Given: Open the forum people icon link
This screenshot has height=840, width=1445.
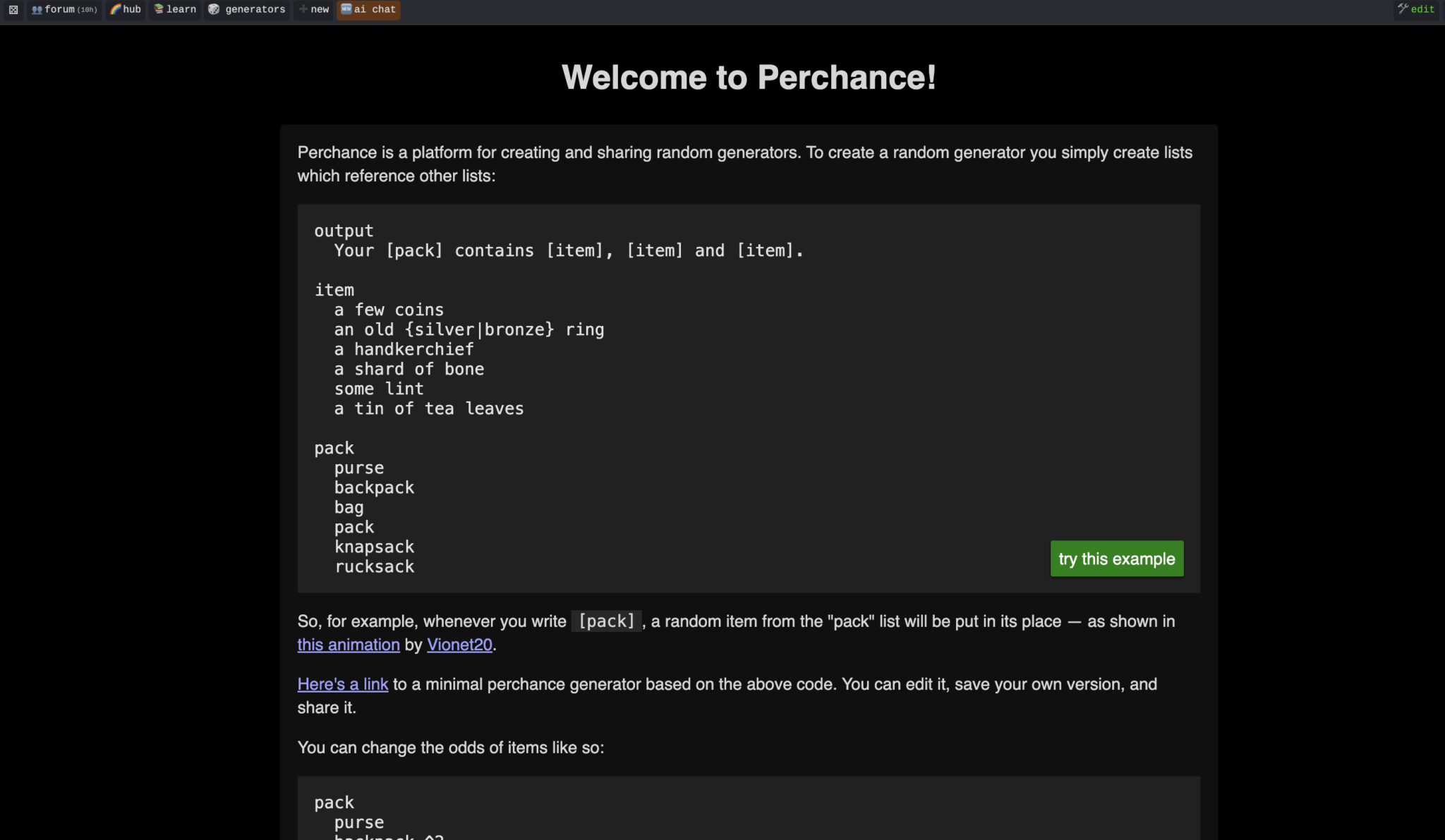Looking at the screenshot, I should coord(37,10).
